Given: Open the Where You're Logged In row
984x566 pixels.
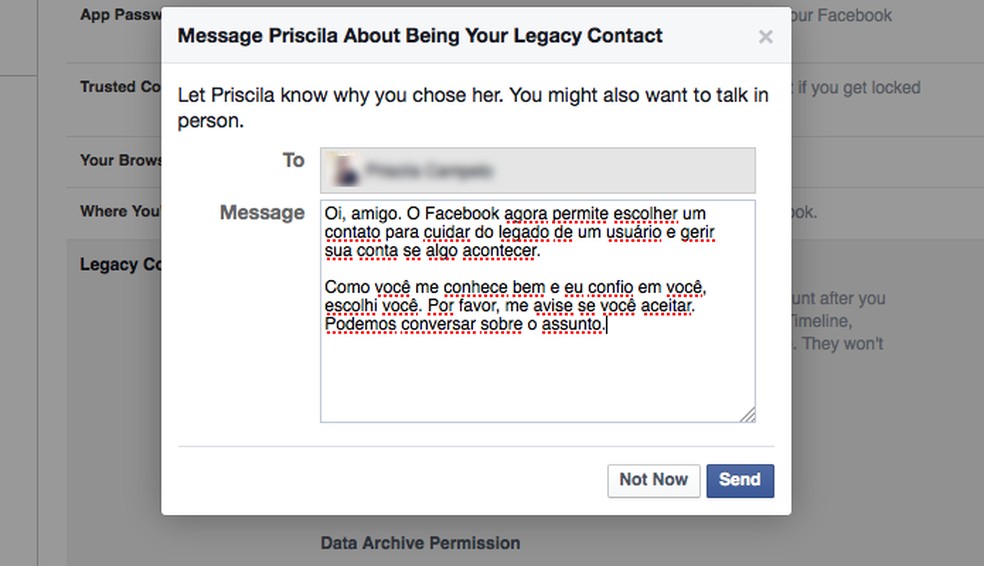Looking at the screenshot, I should tap(118, 211).
